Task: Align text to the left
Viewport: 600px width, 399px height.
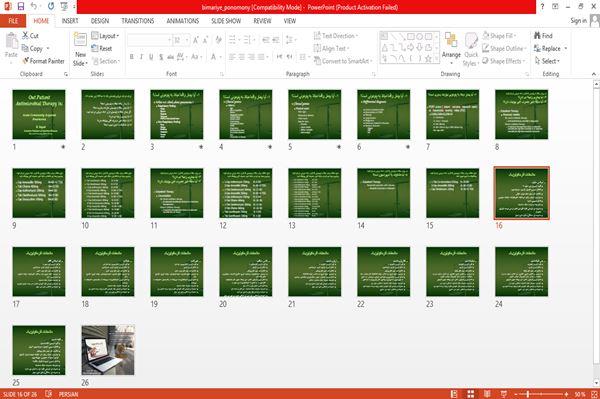Action: [232, 57]
